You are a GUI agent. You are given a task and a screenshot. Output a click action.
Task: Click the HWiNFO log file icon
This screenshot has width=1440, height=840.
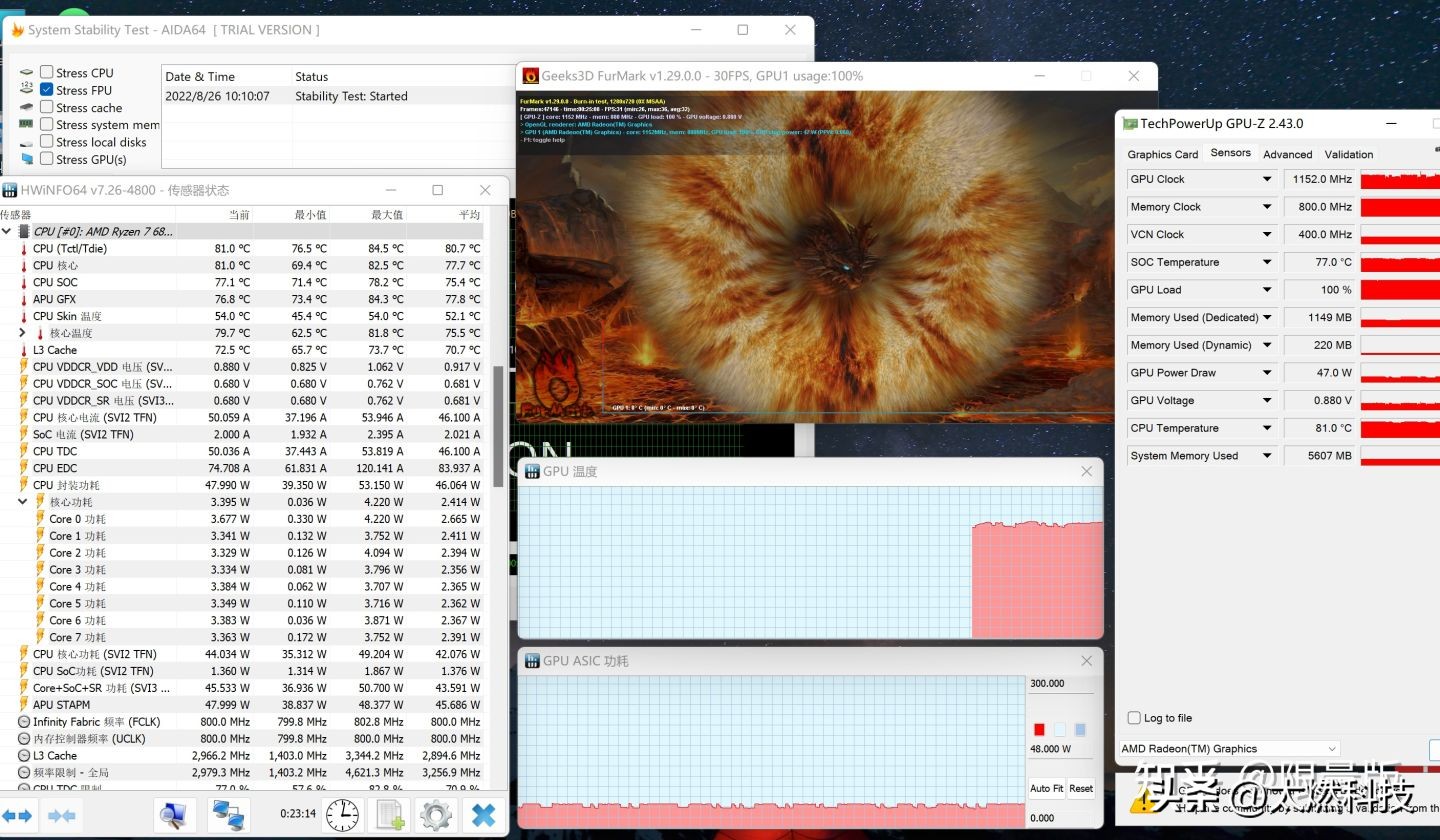point(390,815)
